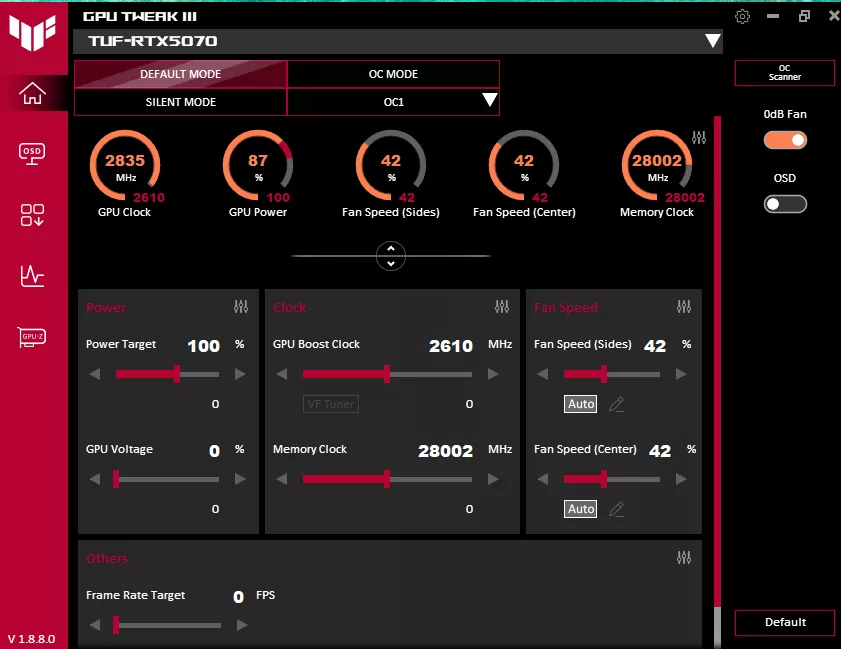Viewport: 841px width, 649px height.
Task: Open the utilities download sidebar icon
Action: (32, 215)
